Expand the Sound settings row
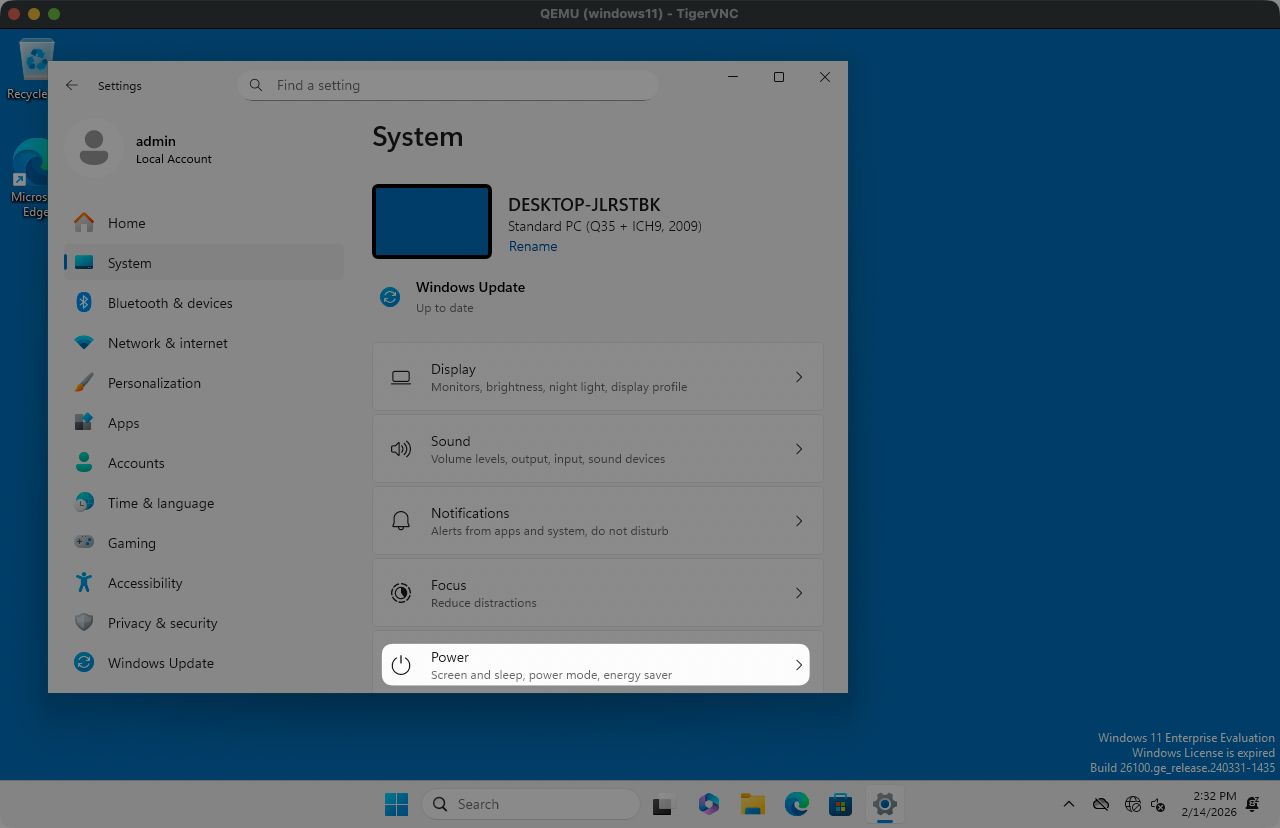Viewport: 1280px width, 828px height. point(597,449)
